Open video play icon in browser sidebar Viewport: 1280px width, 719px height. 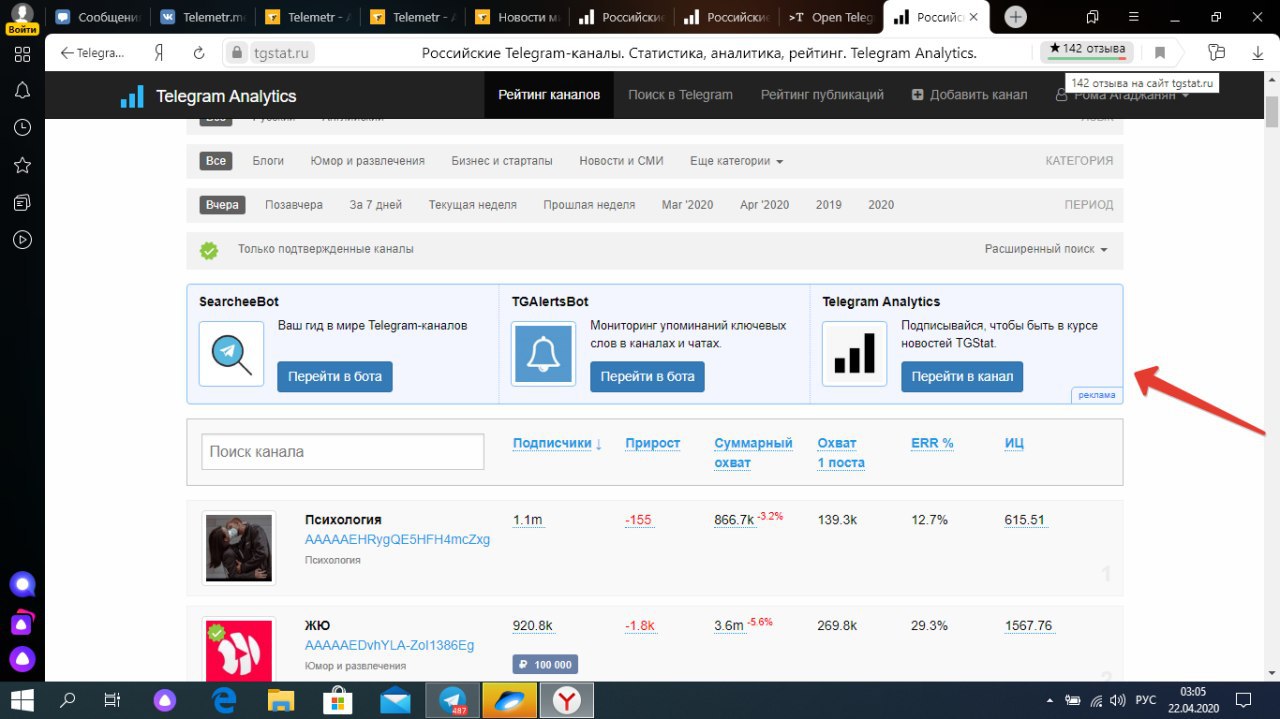[22, 240]
